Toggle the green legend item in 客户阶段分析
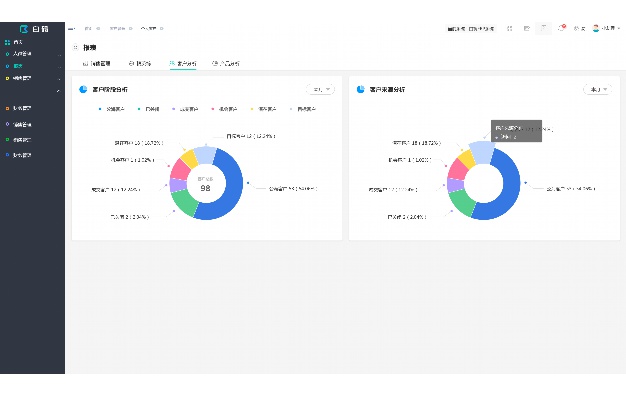 click(149, 109)
